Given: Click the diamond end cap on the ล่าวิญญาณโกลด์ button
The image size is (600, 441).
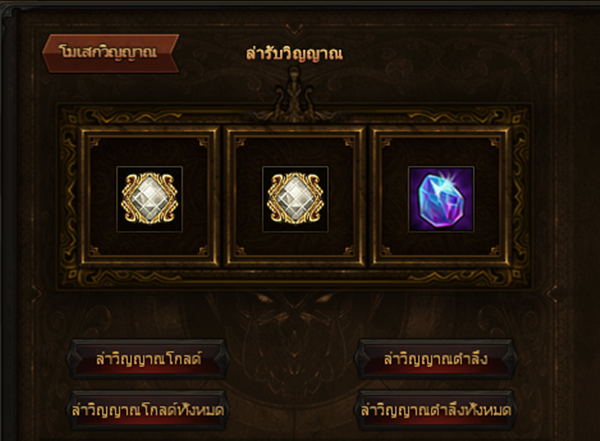Looking at the screenshot, I should pos(74,359).
